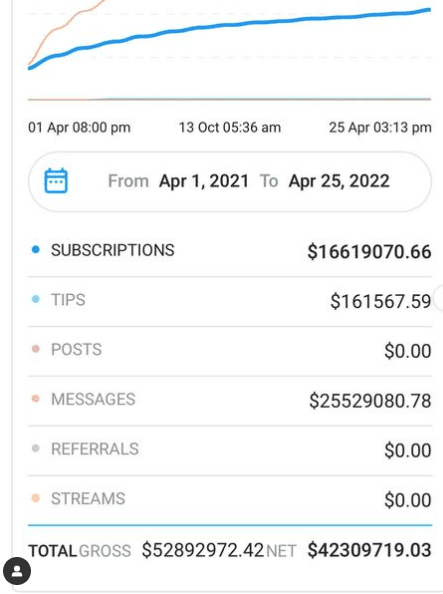This screenshot has height=594, width=443.
Task: Click the total NET amount $42309719.03
Action: coord(369,550)
